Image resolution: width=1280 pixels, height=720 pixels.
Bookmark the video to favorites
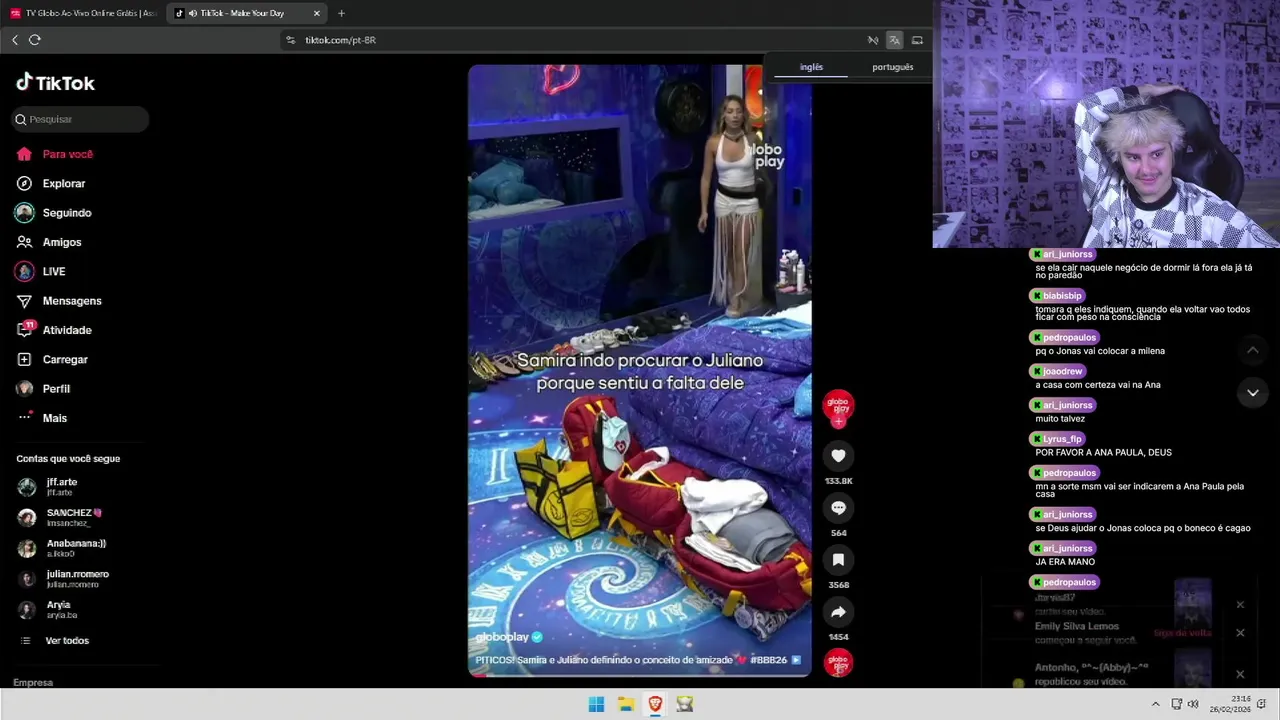[838, 560]
